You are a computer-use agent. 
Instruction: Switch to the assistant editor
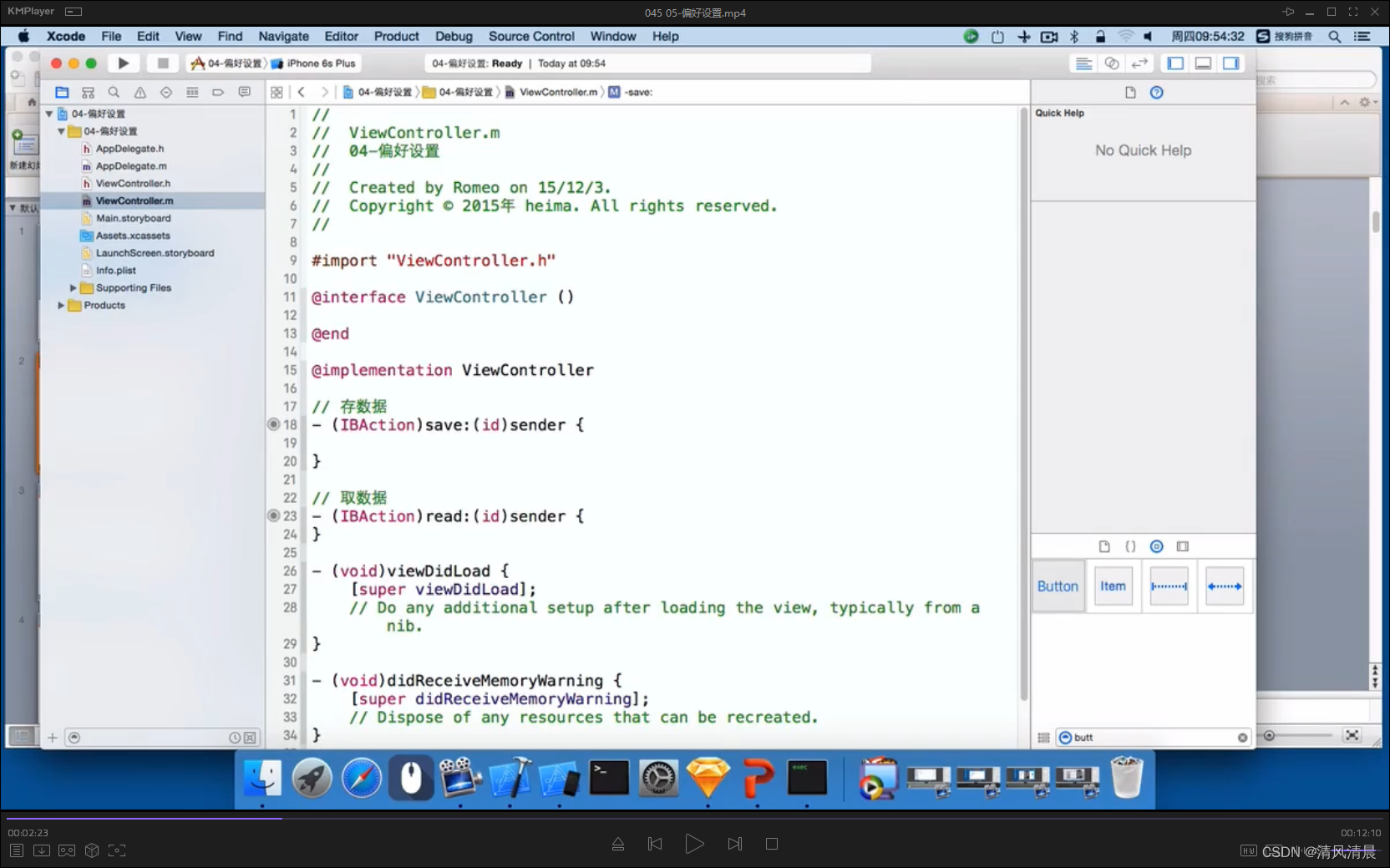pos(1112,63)
